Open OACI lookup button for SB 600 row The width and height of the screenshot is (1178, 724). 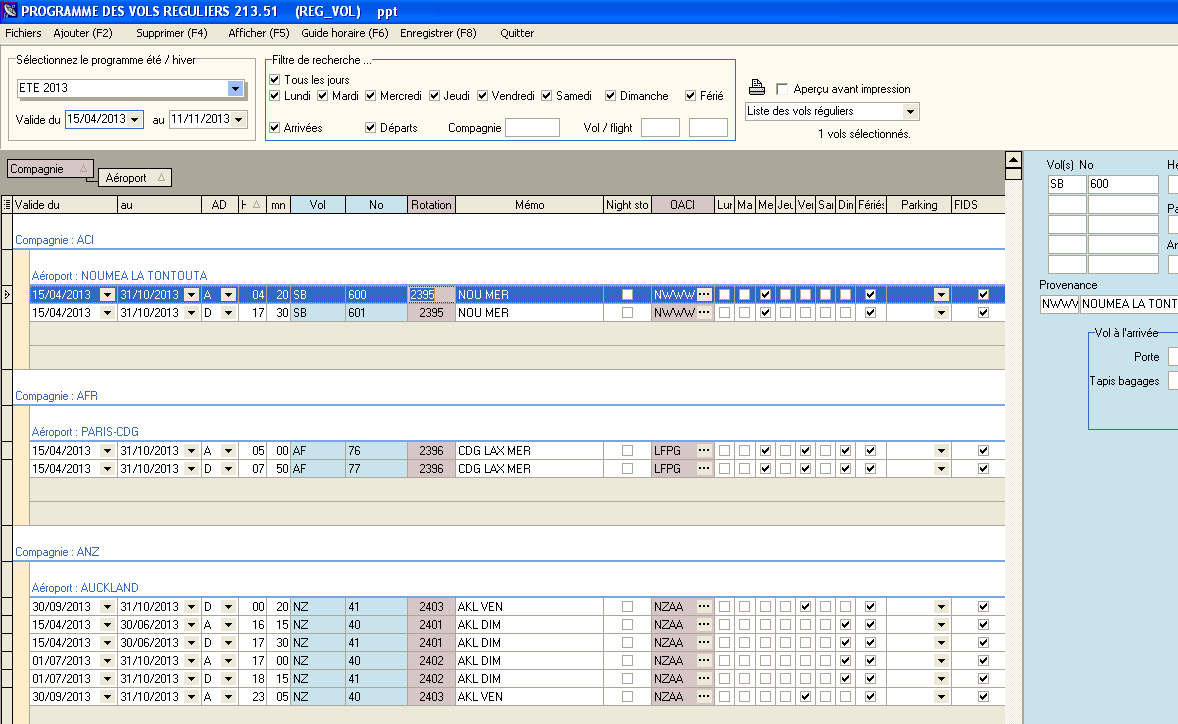pyautogui.click(x=704, y=295)
